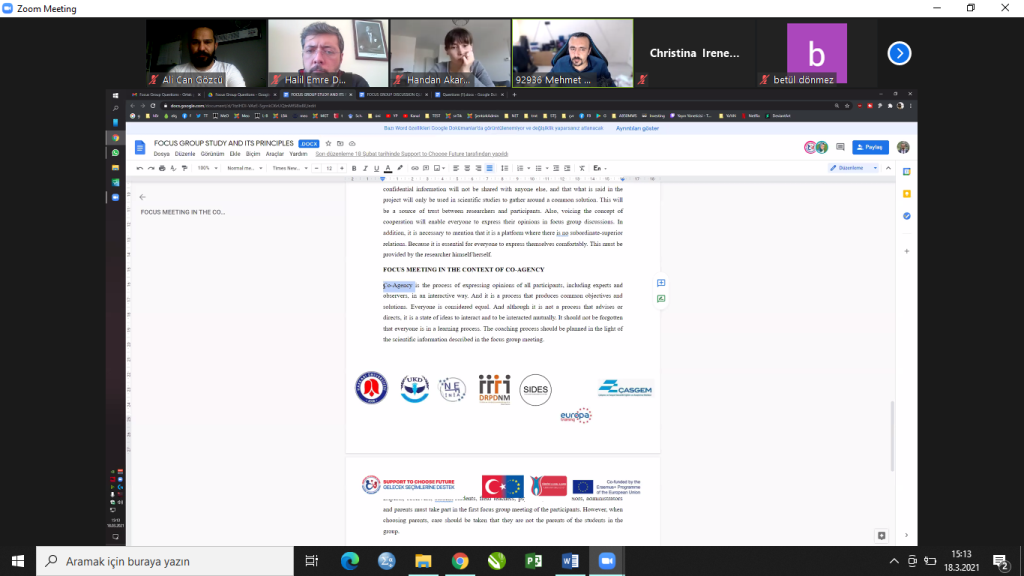Open the Biçim menu

coord(253,154)
